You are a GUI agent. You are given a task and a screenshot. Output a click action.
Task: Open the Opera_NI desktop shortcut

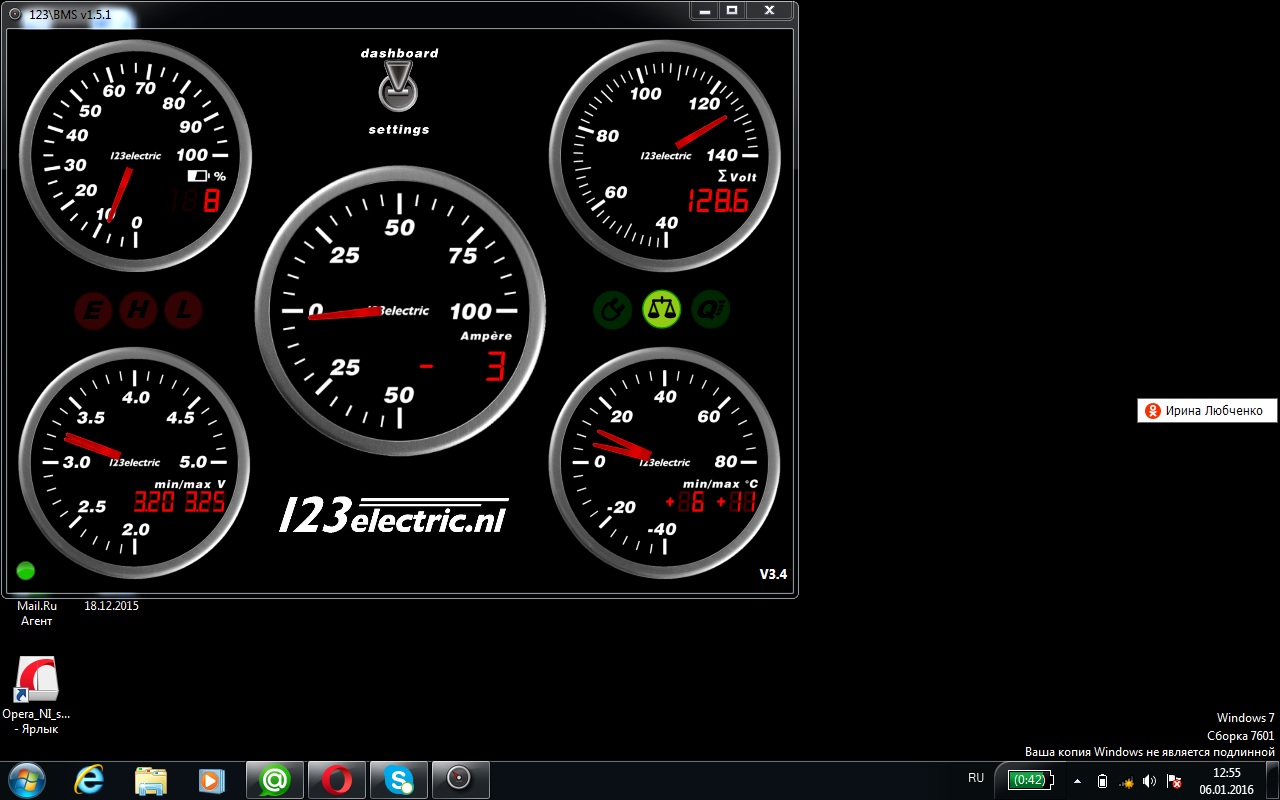(x=36, y=684)
